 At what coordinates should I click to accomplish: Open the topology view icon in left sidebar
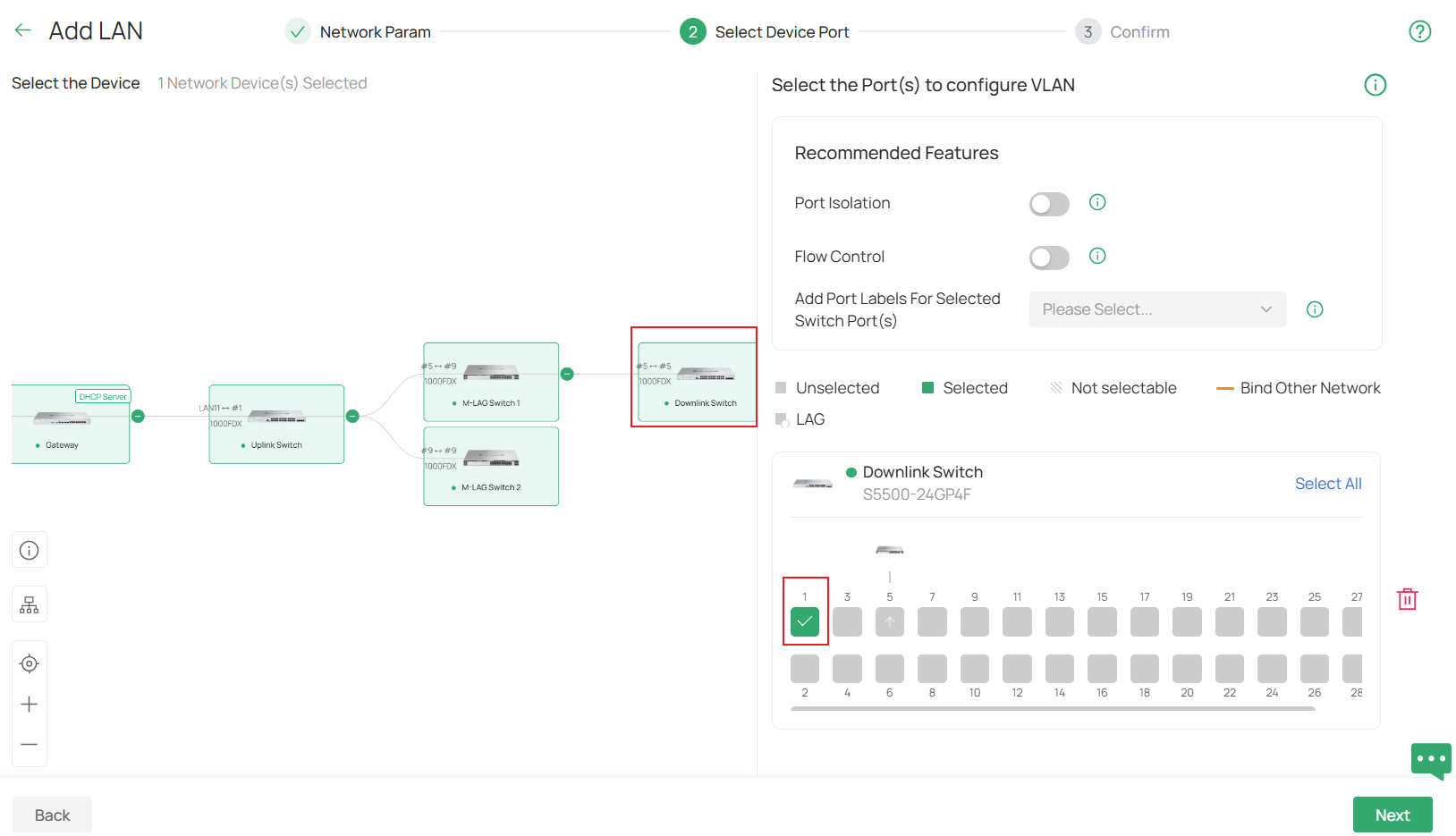pos(30,604)
